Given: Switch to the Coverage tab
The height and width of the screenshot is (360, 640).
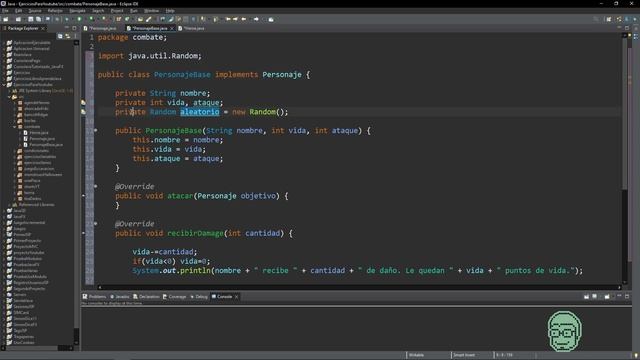Looking at the screenshot, I should (x=175, y=297).
